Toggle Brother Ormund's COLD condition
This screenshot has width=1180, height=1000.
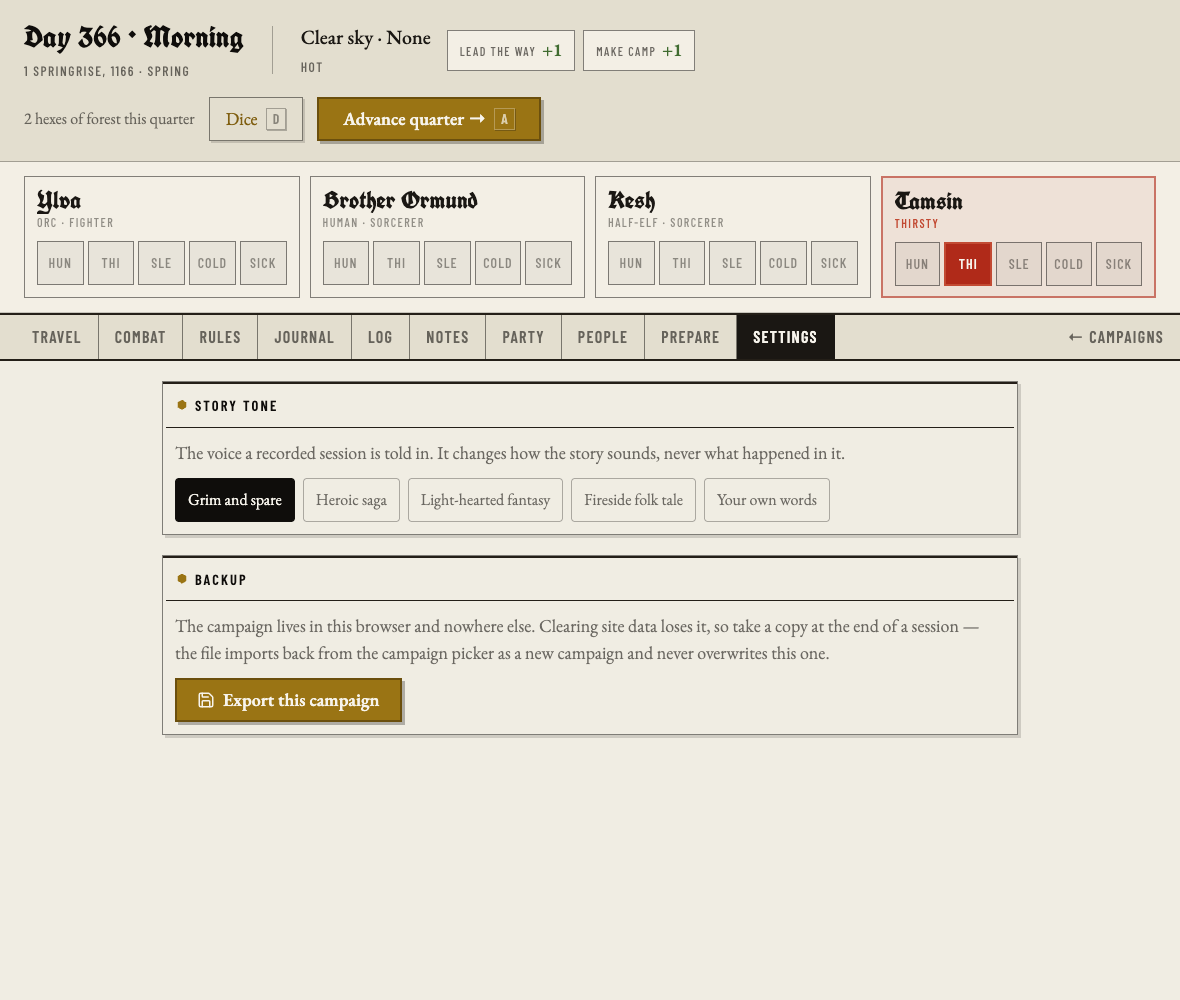(497, 263)
